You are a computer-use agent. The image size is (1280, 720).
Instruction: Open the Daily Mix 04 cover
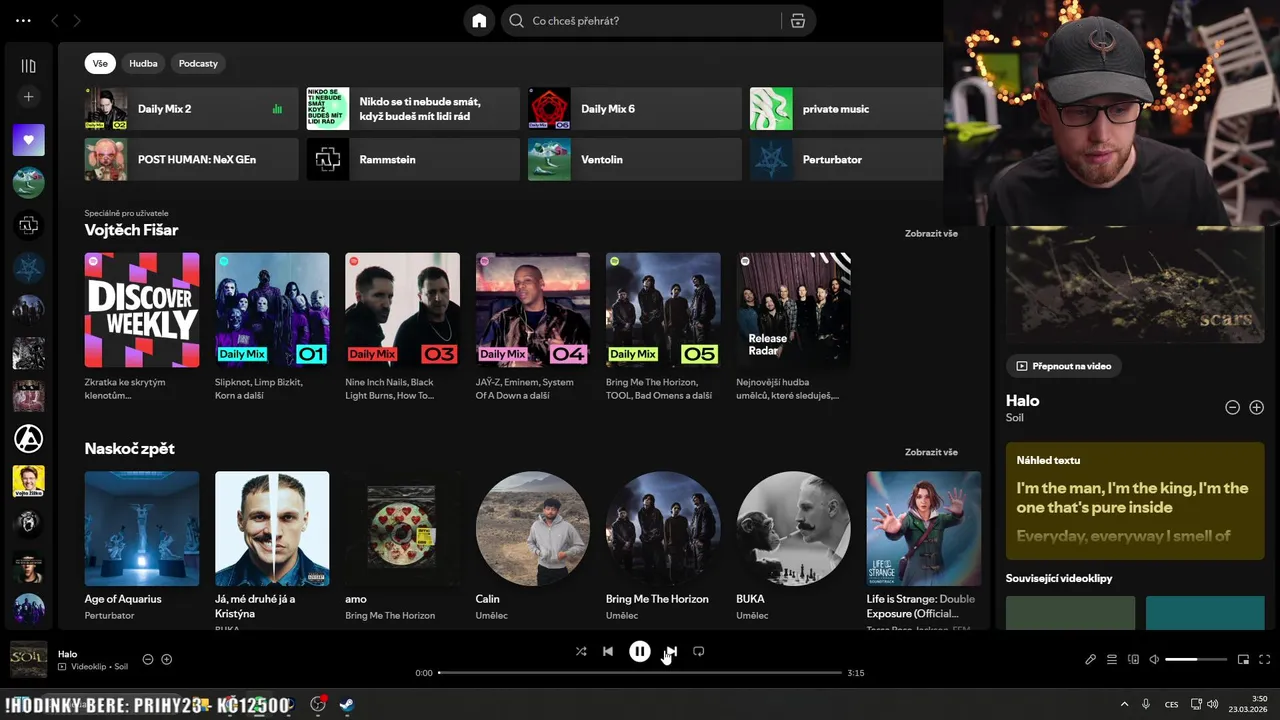533,310
